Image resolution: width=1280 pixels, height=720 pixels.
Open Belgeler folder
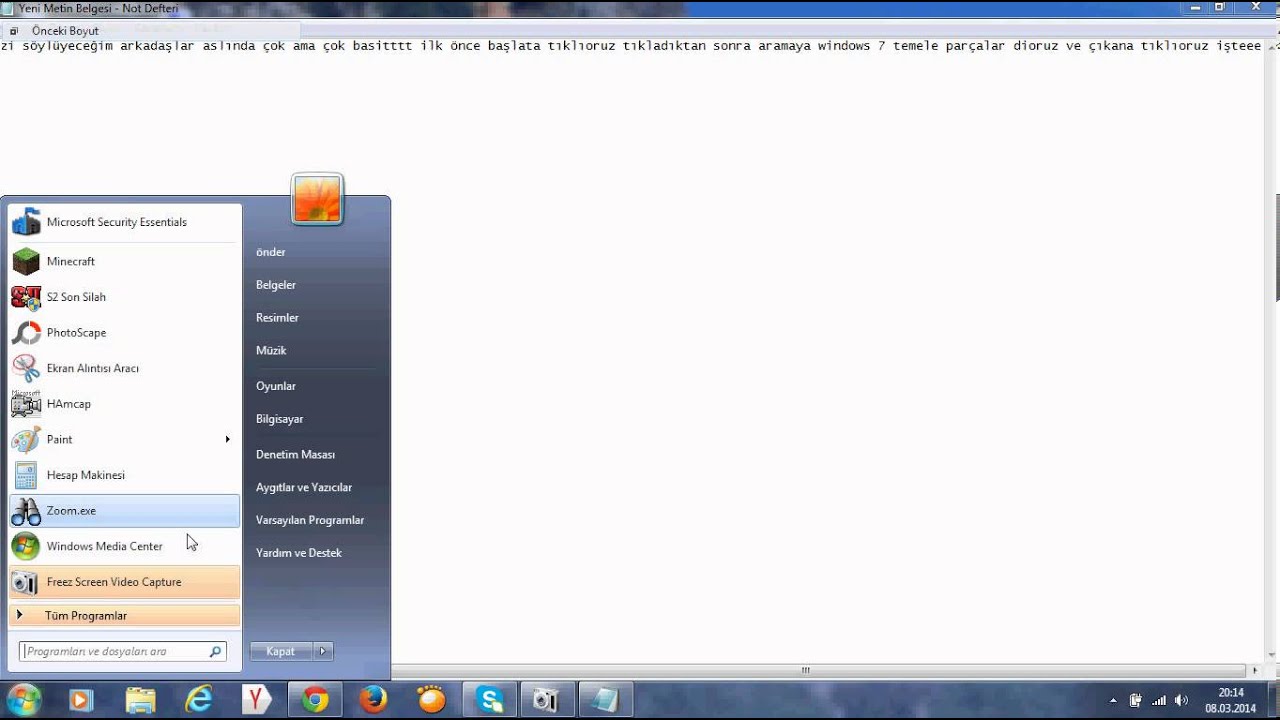point(275,285)
